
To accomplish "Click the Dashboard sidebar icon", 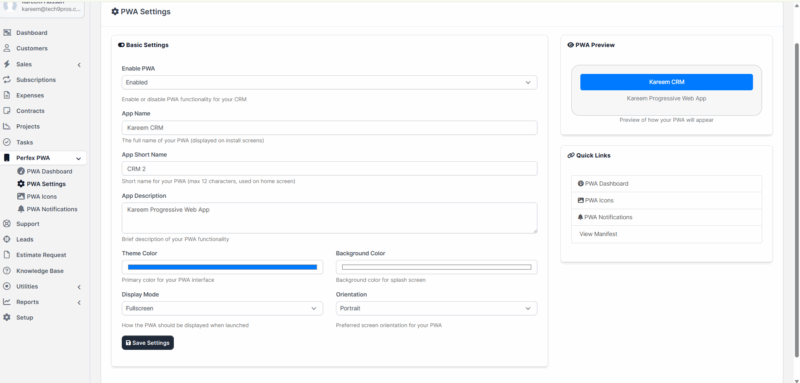I will pyautogui.click(x=7, y=33).
